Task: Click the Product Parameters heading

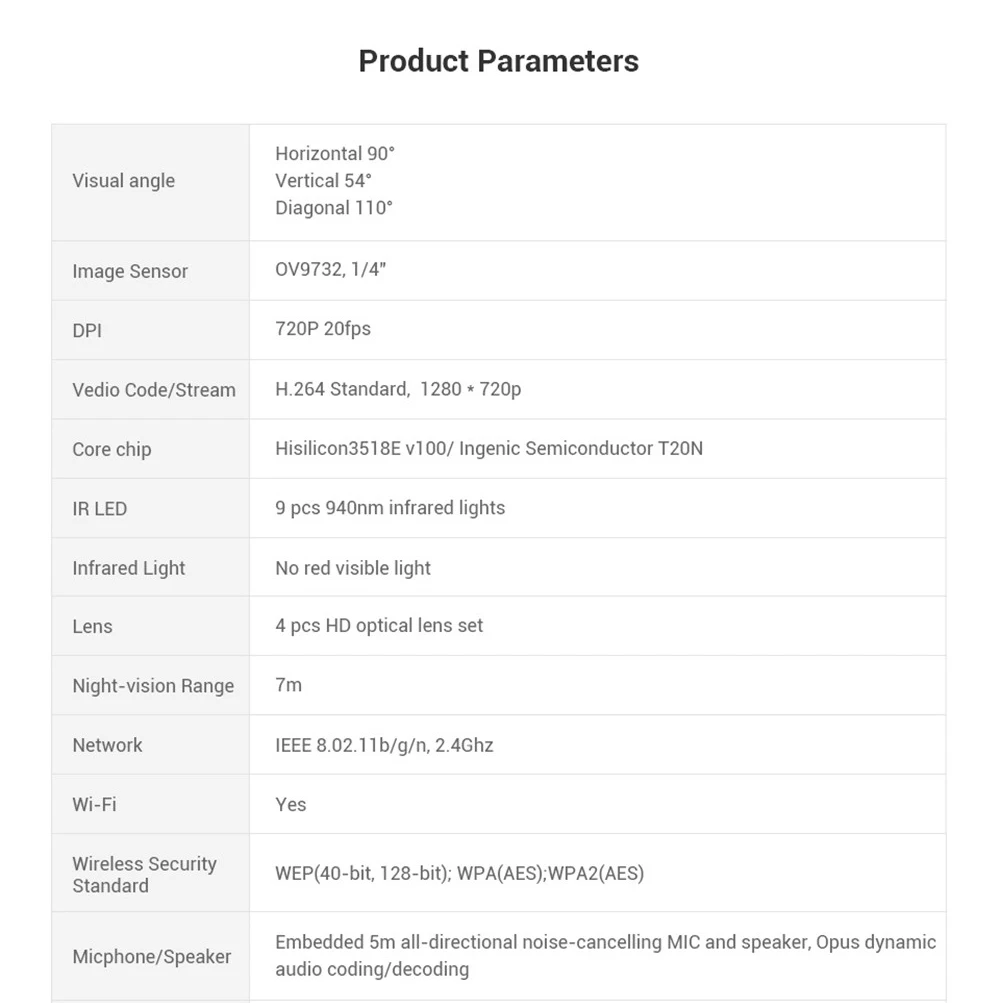Action: 498,61
